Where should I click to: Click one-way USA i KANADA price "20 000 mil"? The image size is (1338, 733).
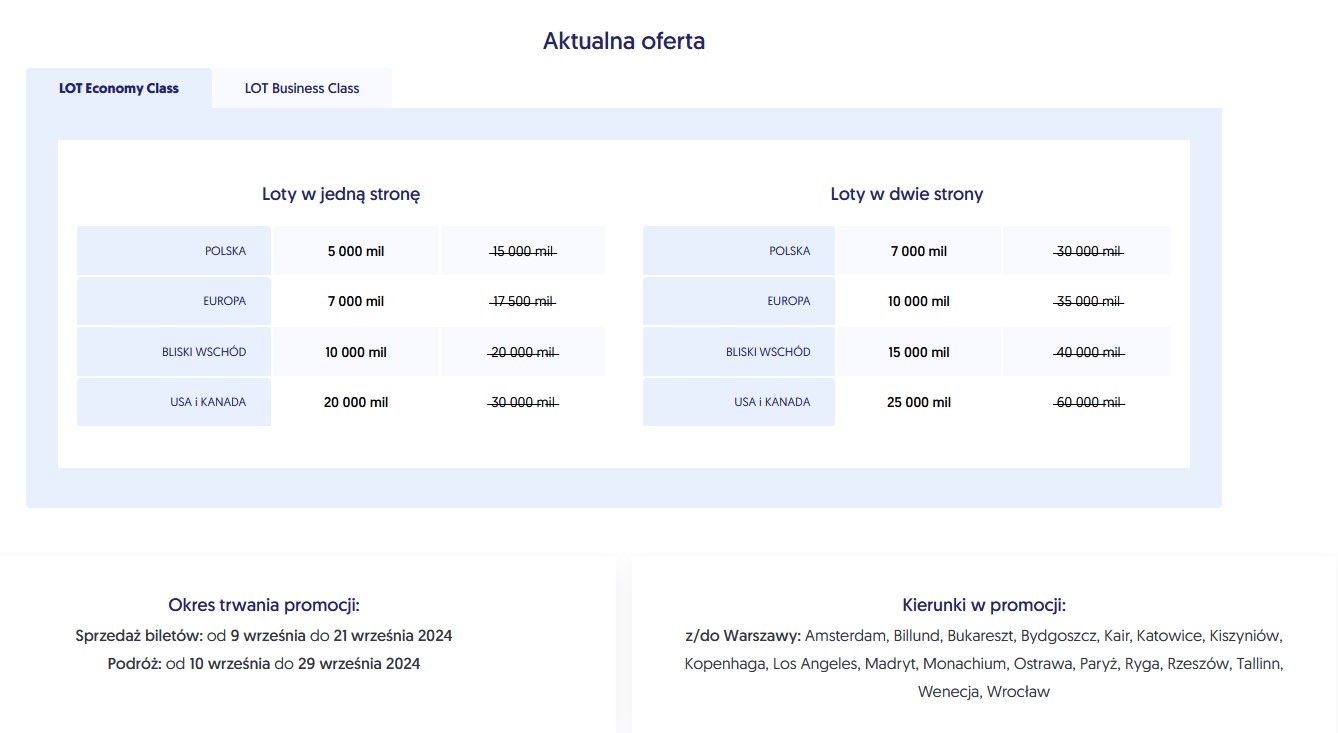tap(356, 402)
